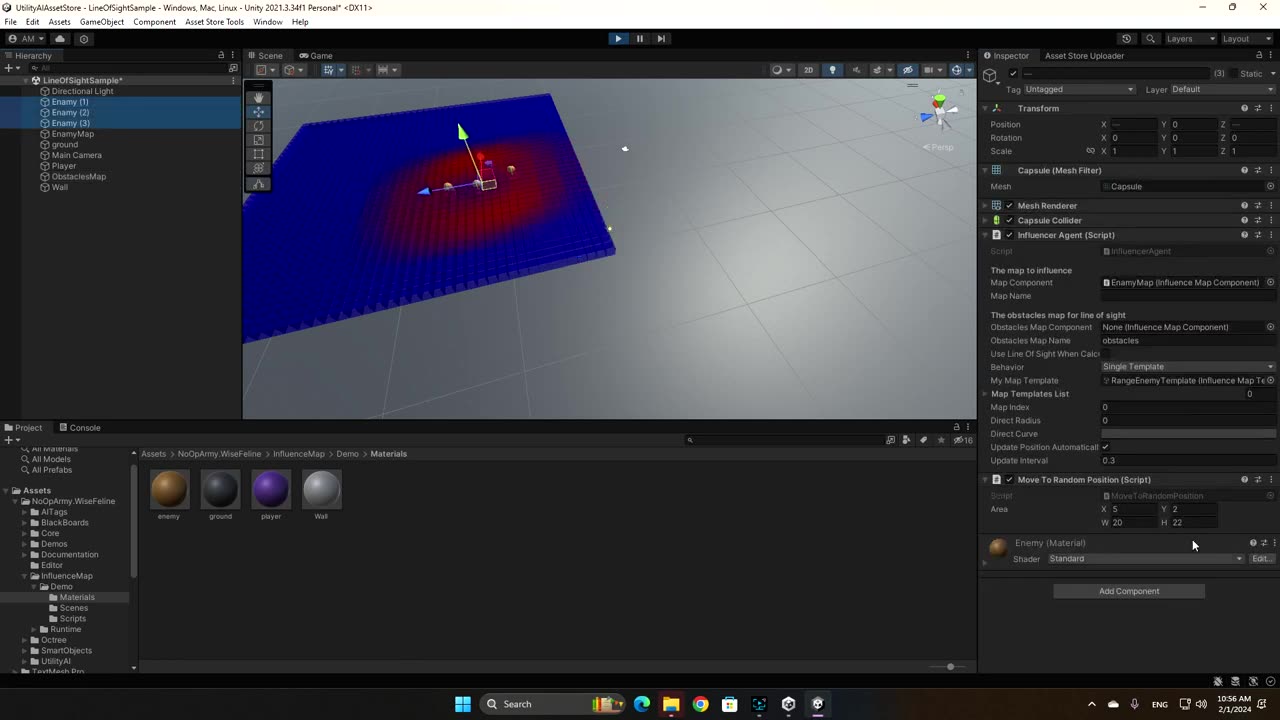The width and height of the screenshot is (1280, 720).
Task: Click the global search magnifier icon
Action: click(x=1150, y=39)
